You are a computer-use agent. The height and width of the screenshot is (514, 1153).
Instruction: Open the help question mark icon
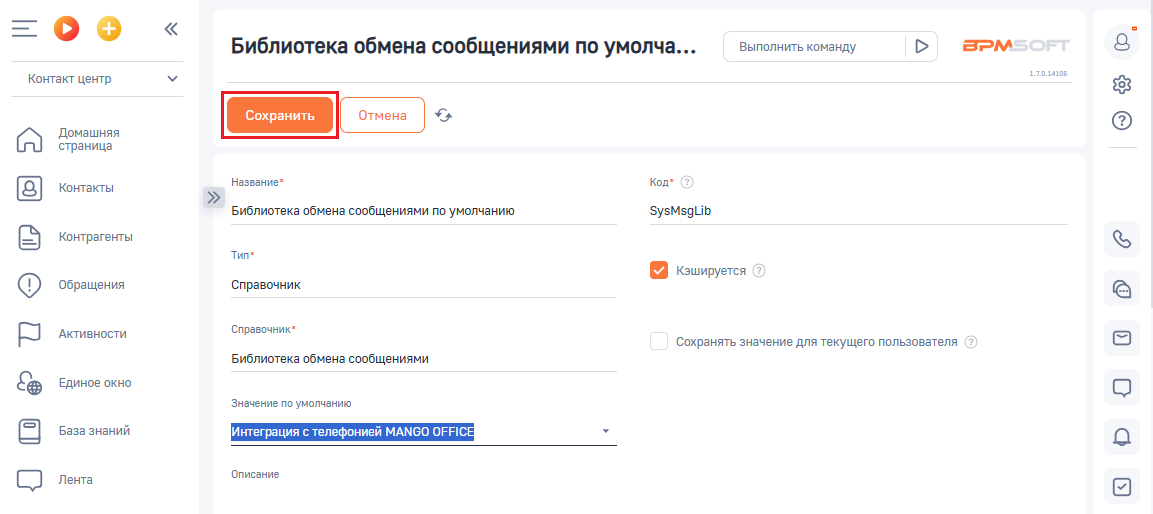pos(1121,121)
